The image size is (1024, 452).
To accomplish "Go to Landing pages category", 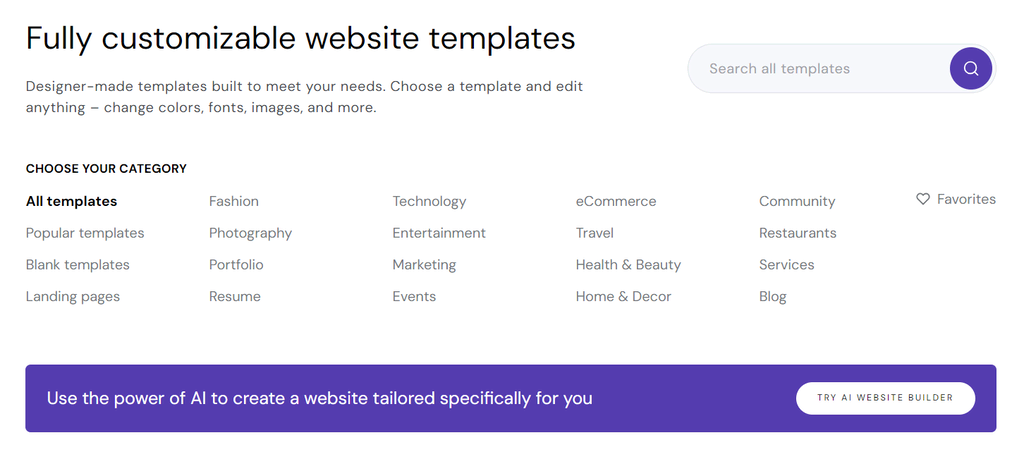I will pyautogui.click(x=73, y=297).
